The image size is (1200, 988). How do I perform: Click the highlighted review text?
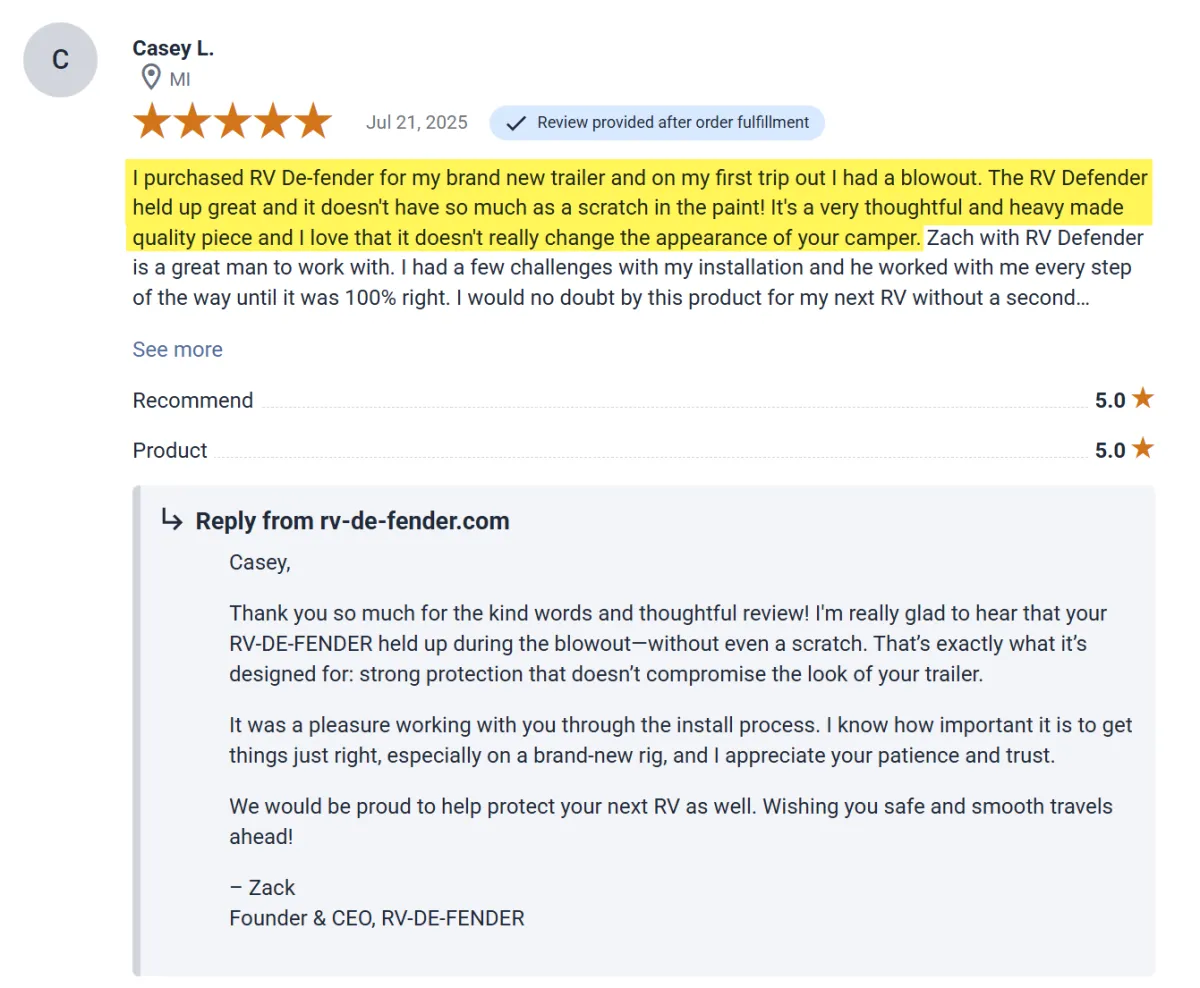640,208
